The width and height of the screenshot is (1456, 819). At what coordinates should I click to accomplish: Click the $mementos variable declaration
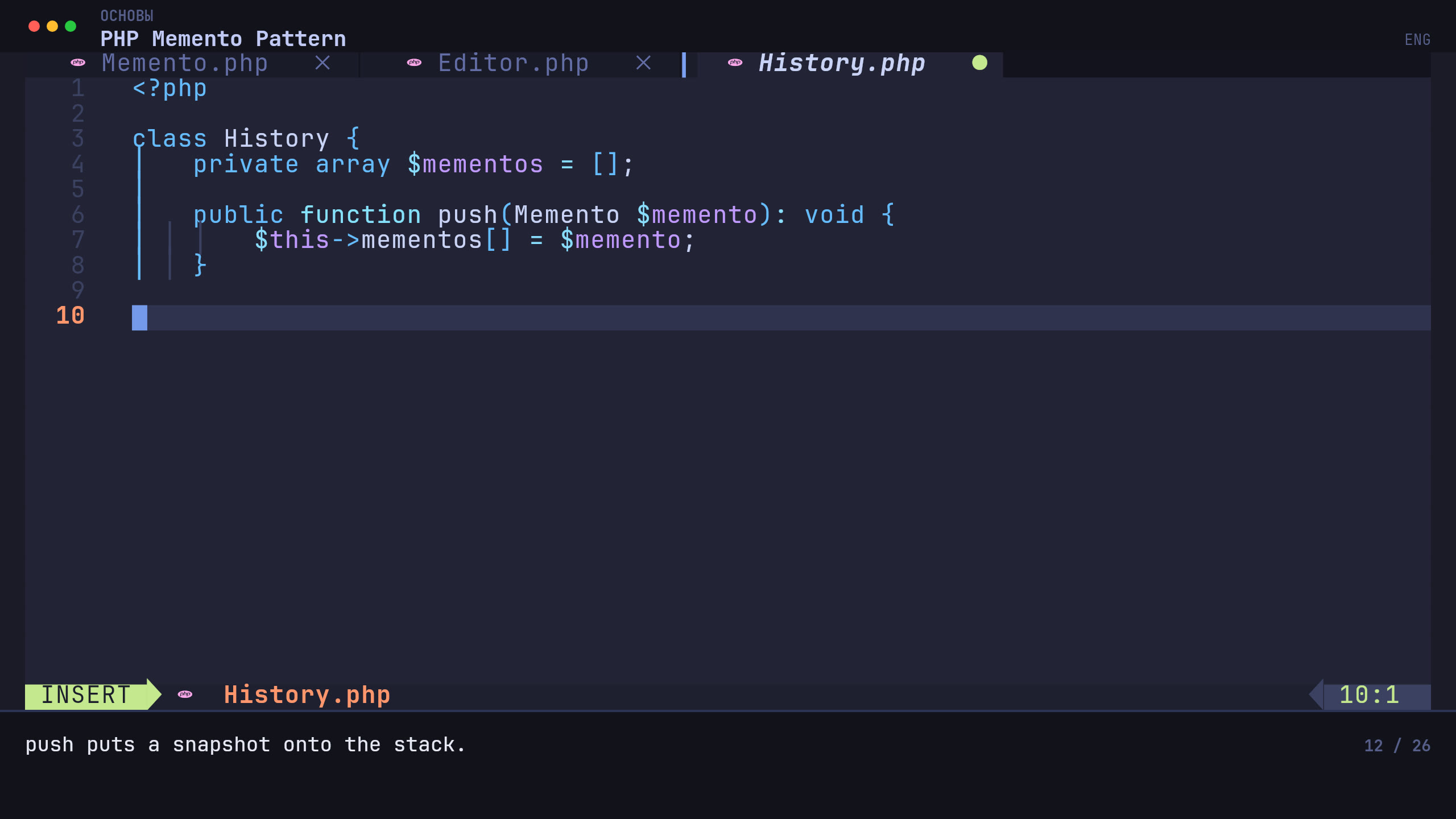tap(475, 165)
